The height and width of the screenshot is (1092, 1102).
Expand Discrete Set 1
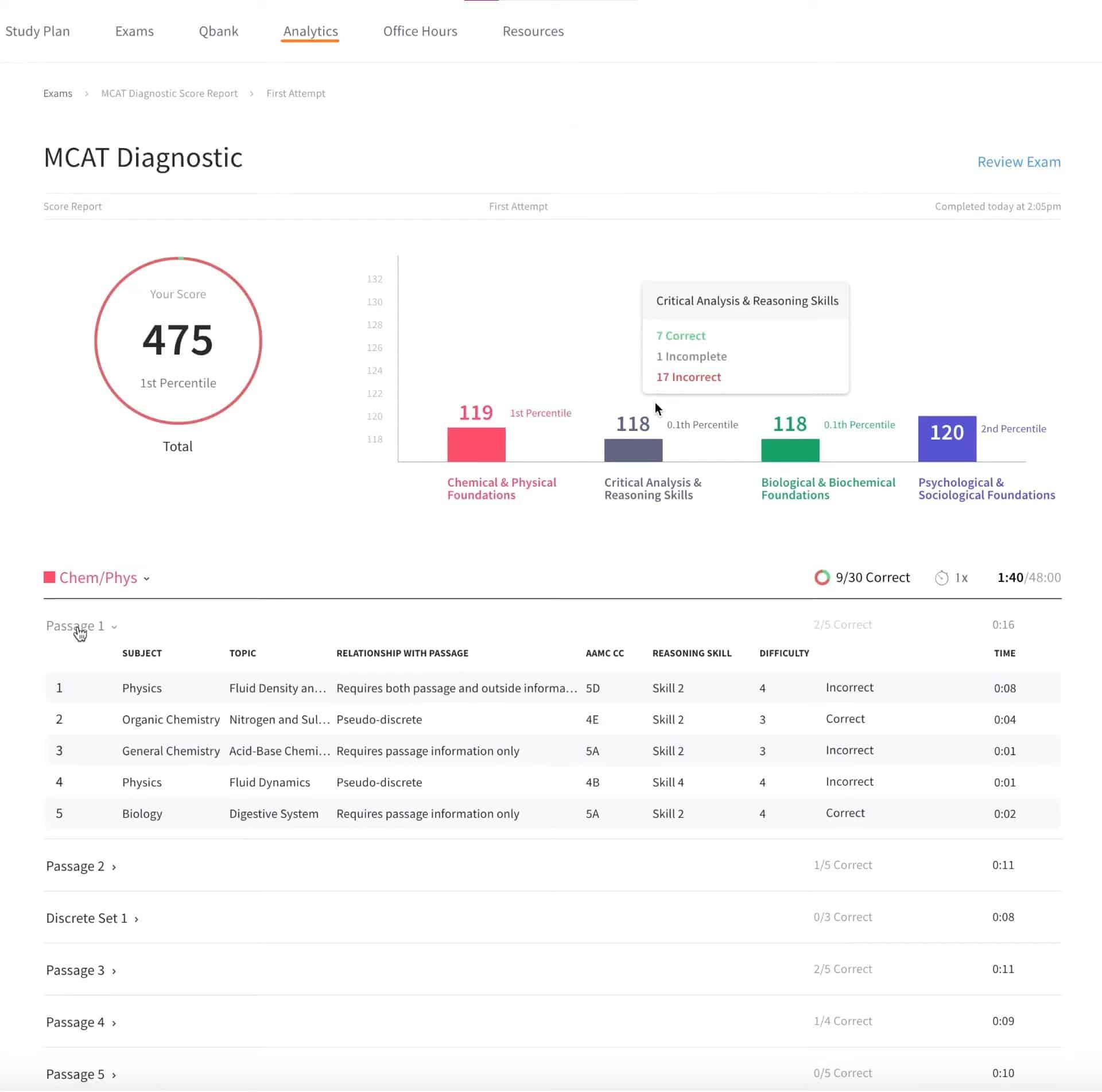[136, 918]
